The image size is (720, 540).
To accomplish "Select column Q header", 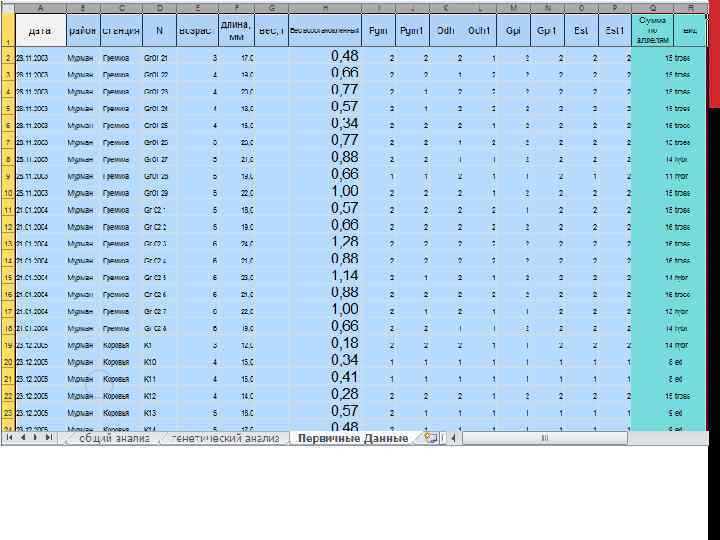I will [652, 8].
